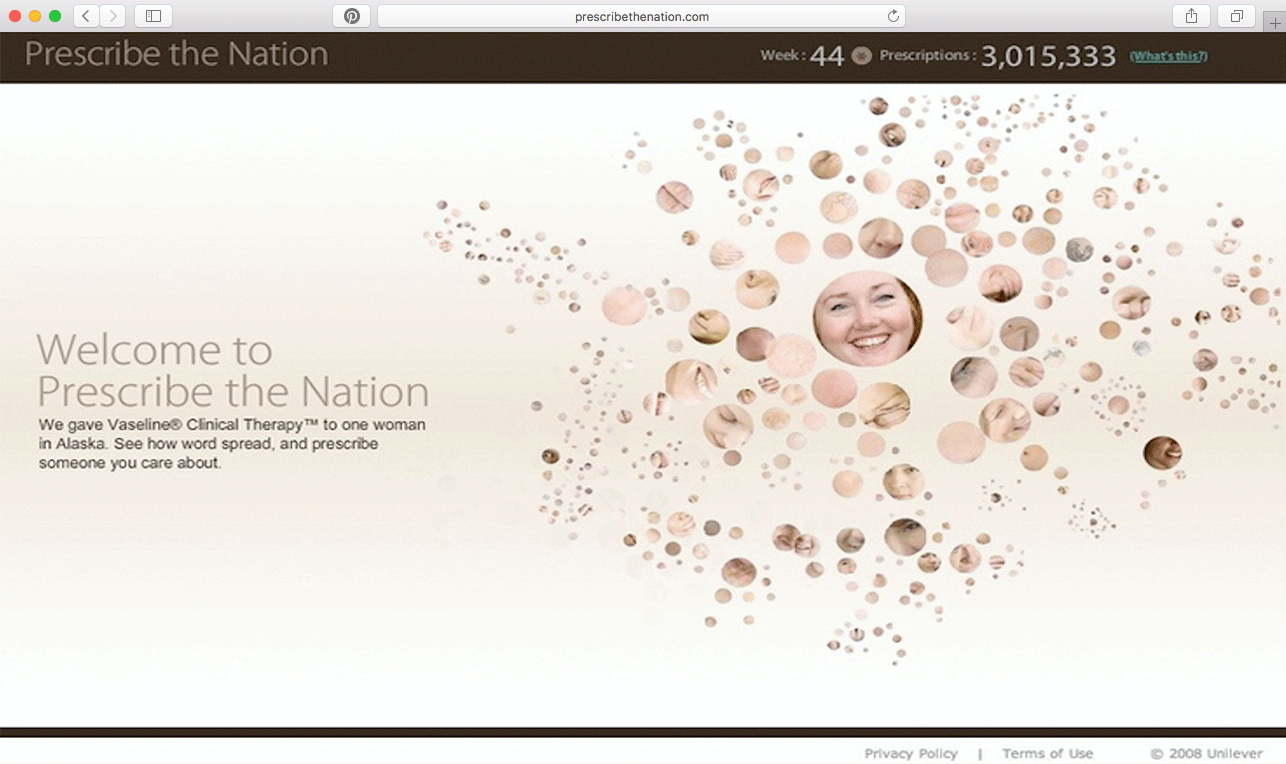1286x764 pixels.
Task: Click the green full-screen window button
Action: tap(55, 16)
